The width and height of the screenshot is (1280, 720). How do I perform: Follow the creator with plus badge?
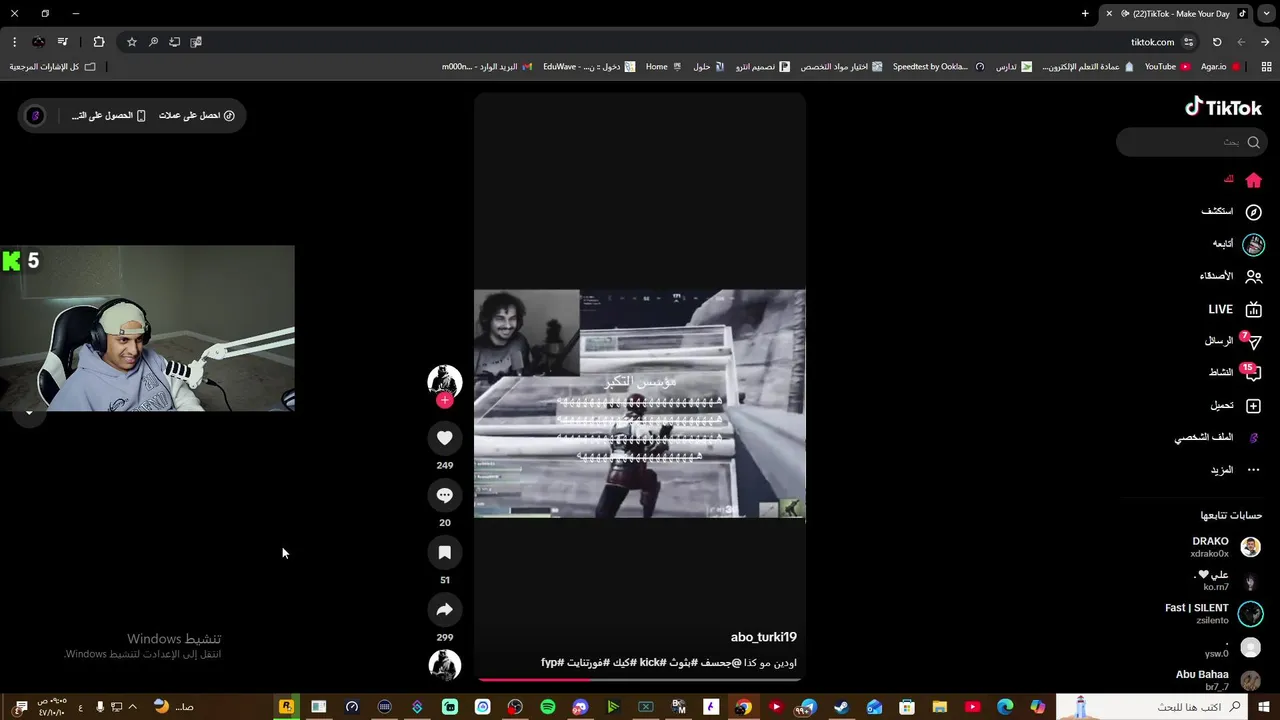coord(445,400)
